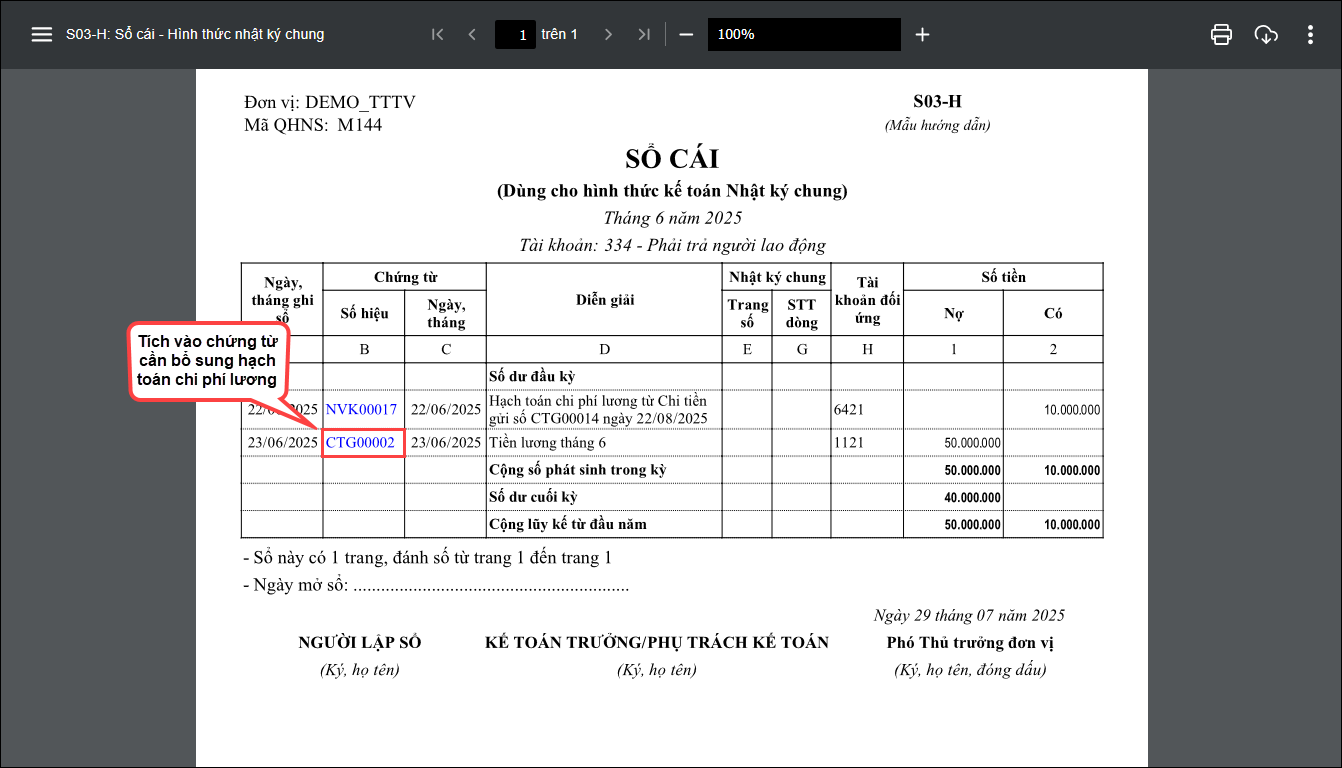The image size is (1342, 768).
Task: Zoom out with the minus icon
Action: [686, 34]
